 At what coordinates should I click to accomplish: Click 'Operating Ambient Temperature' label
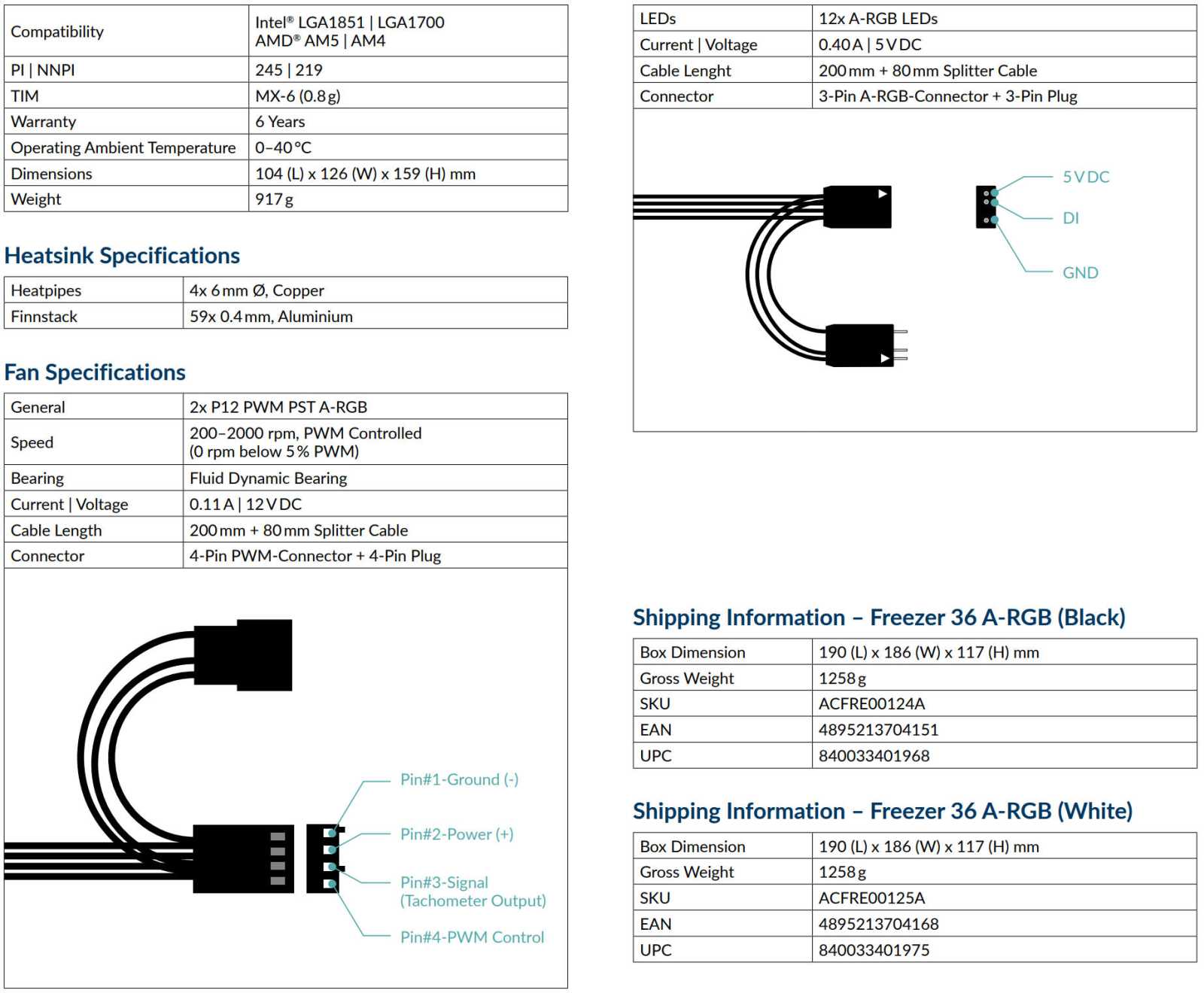[x=123, y=148]
